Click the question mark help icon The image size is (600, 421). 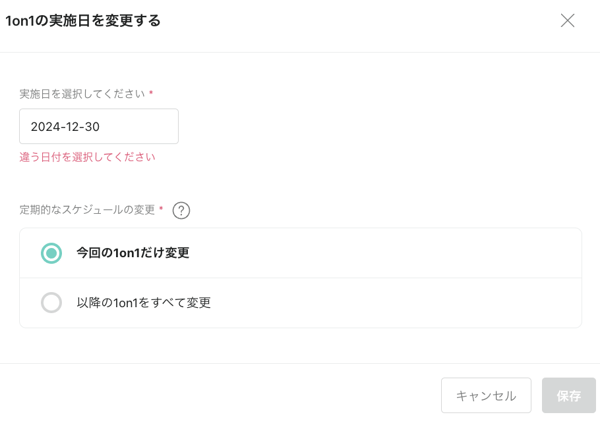181,210
